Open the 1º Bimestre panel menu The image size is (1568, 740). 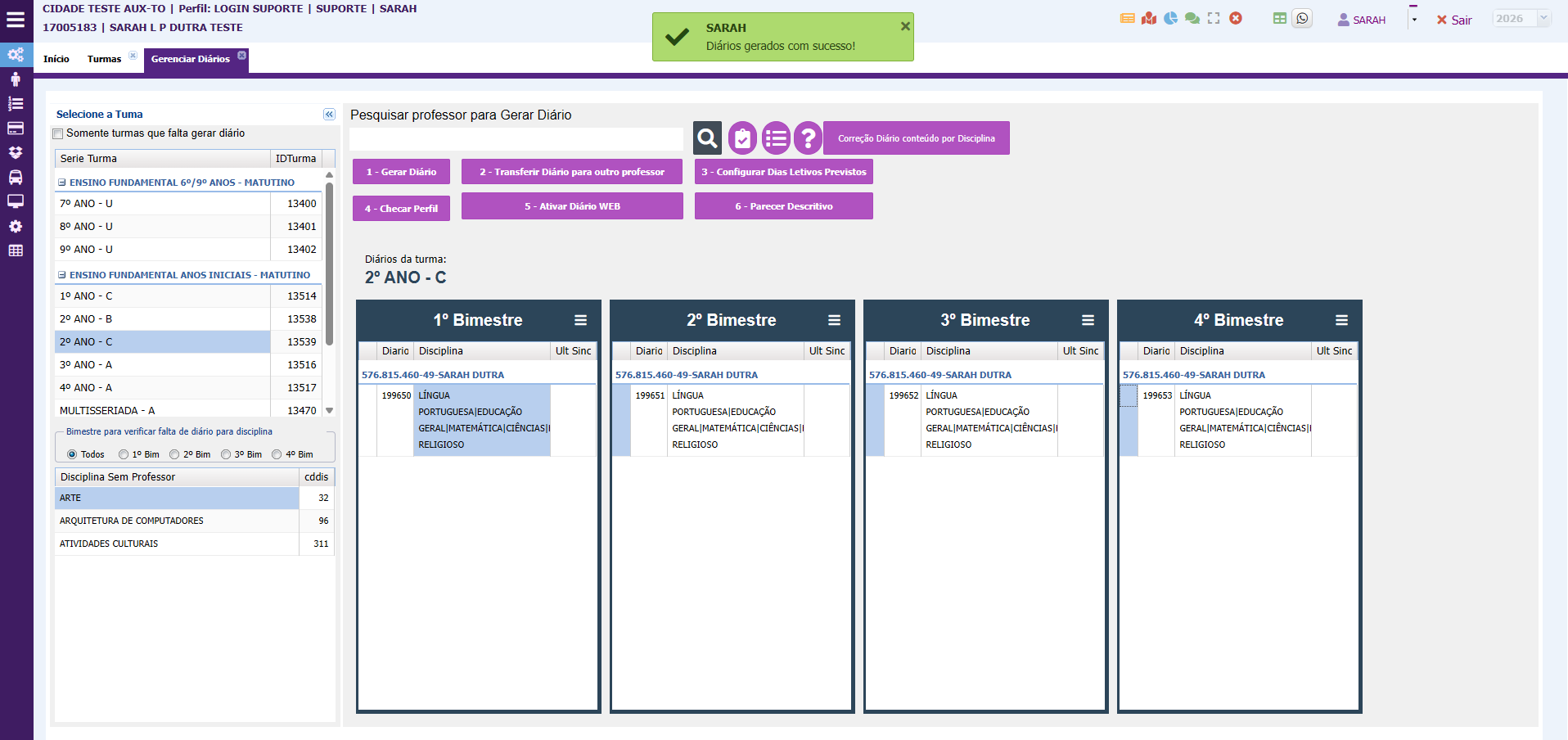point(580,320)
